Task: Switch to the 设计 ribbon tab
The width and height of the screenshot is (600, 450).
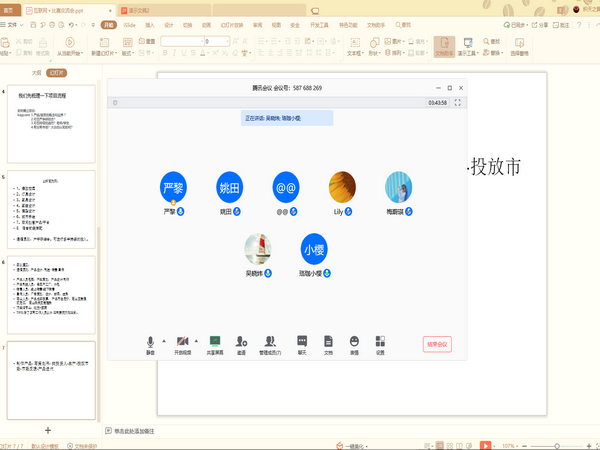Action: tap(169, 25)
